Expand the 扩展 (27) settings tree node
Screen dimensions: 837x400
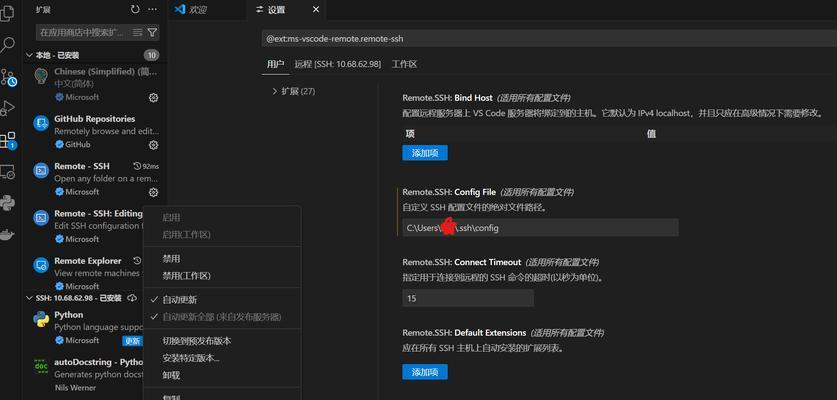pyautogui.click(x=293, y=91)
